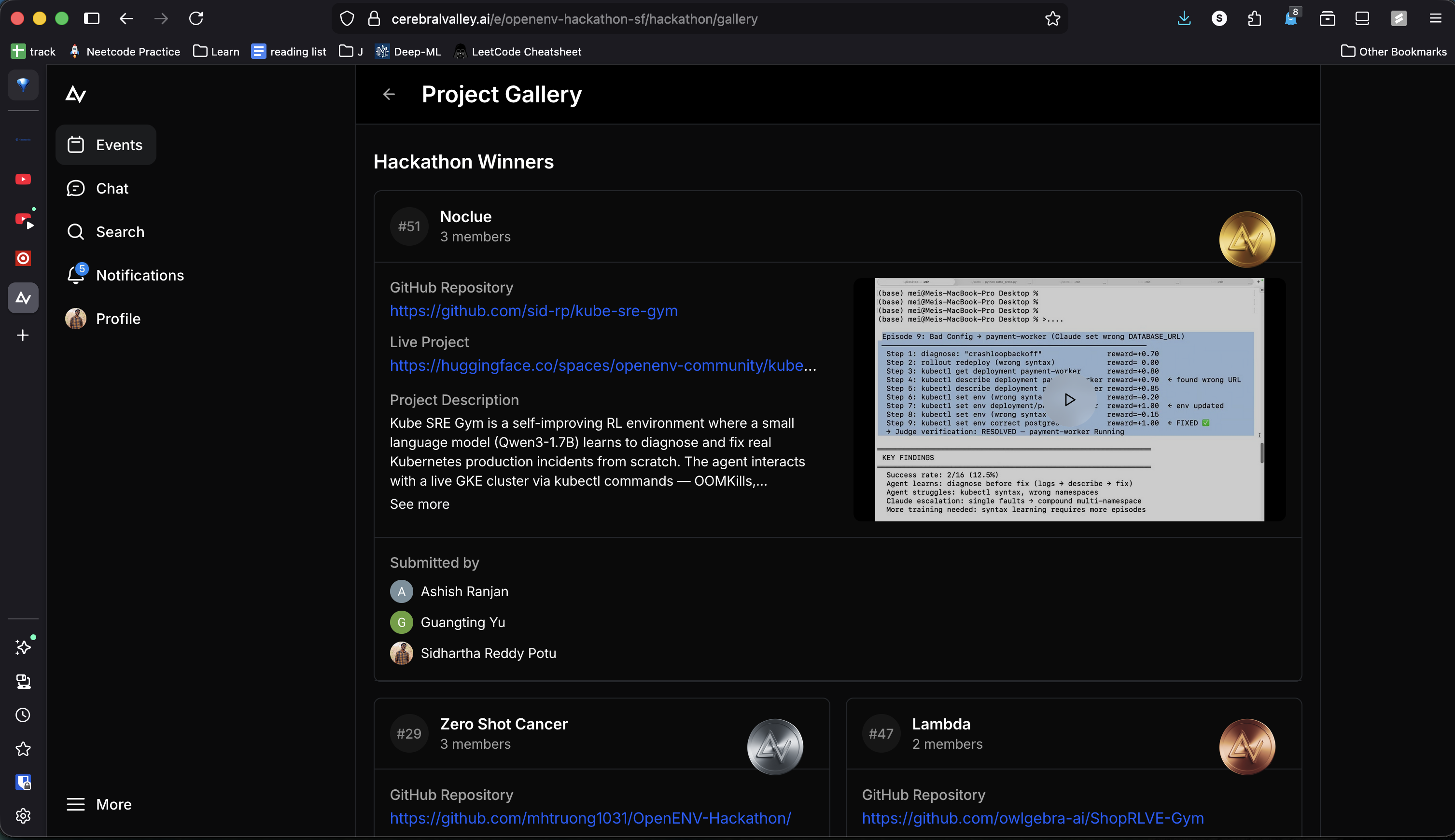Open the browser downloads icon

point(1184,18)
